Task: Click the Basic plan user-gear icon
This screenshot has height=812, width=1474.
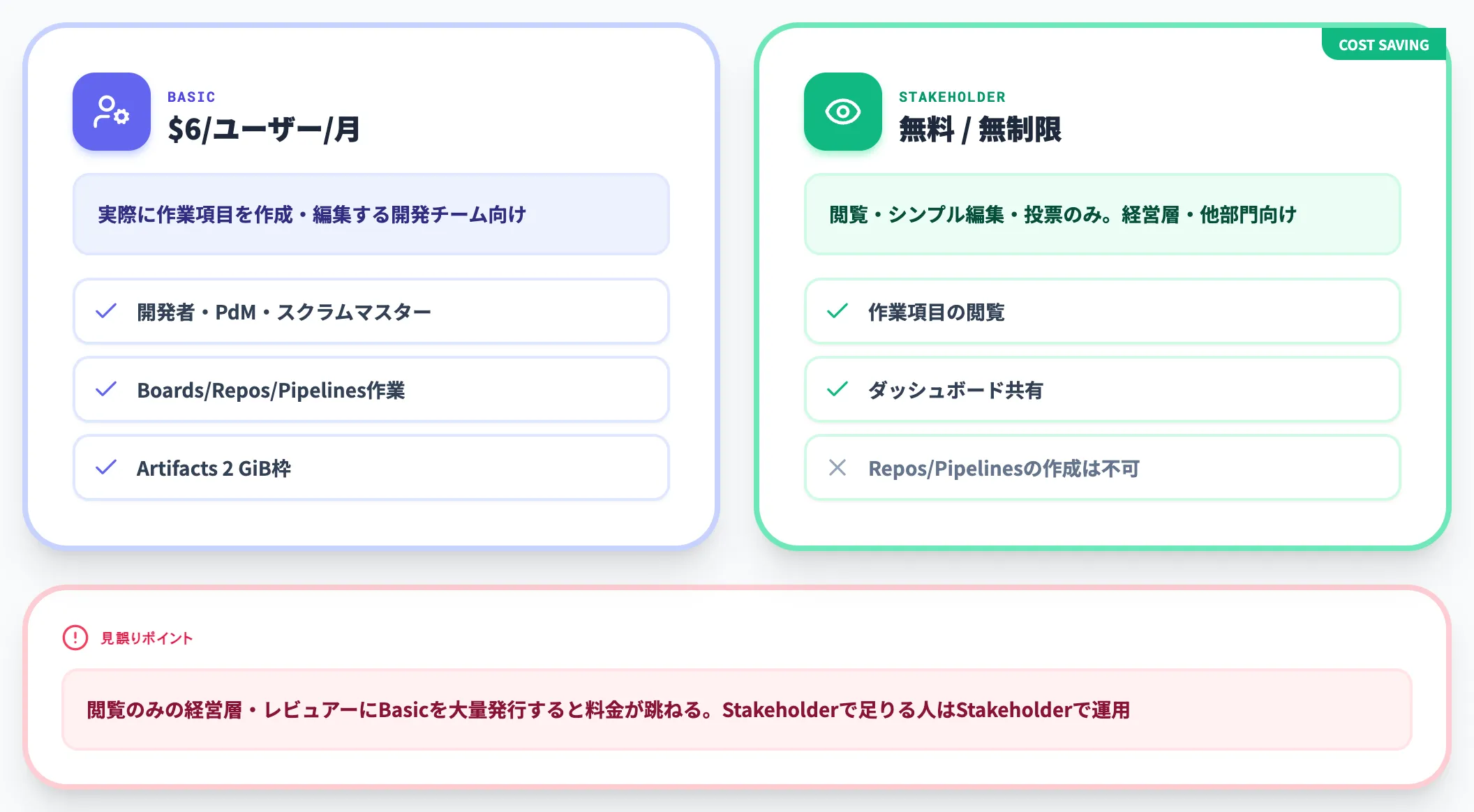Action: [x=112, y=112]
